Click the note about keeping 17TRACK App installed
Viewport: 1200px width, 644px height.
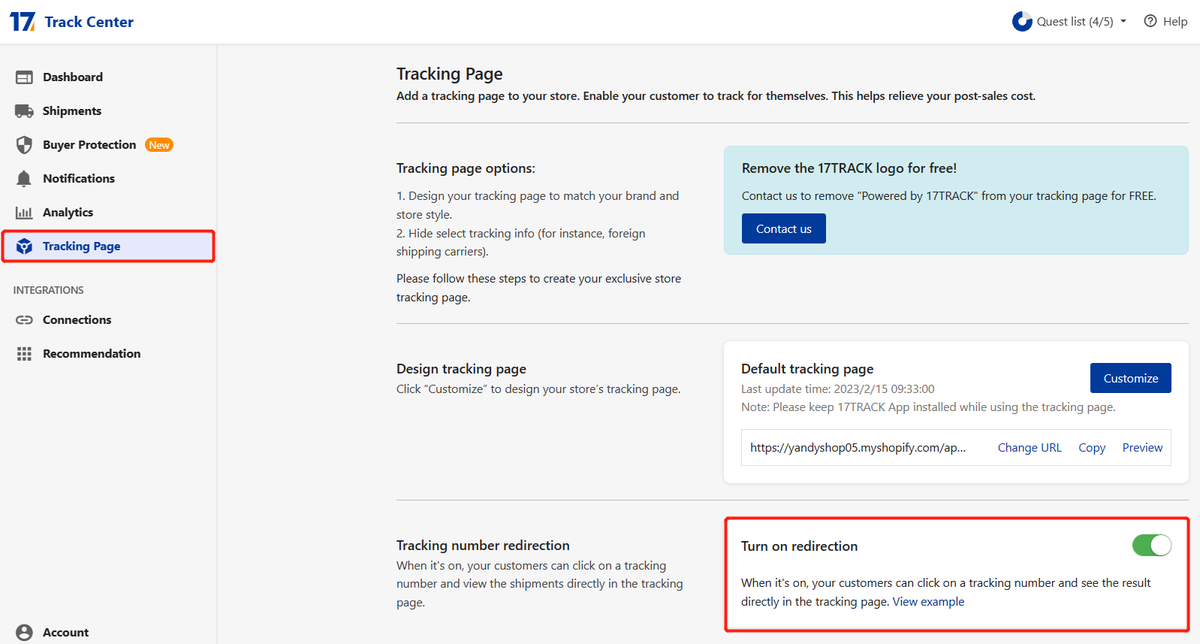[928, 407]
